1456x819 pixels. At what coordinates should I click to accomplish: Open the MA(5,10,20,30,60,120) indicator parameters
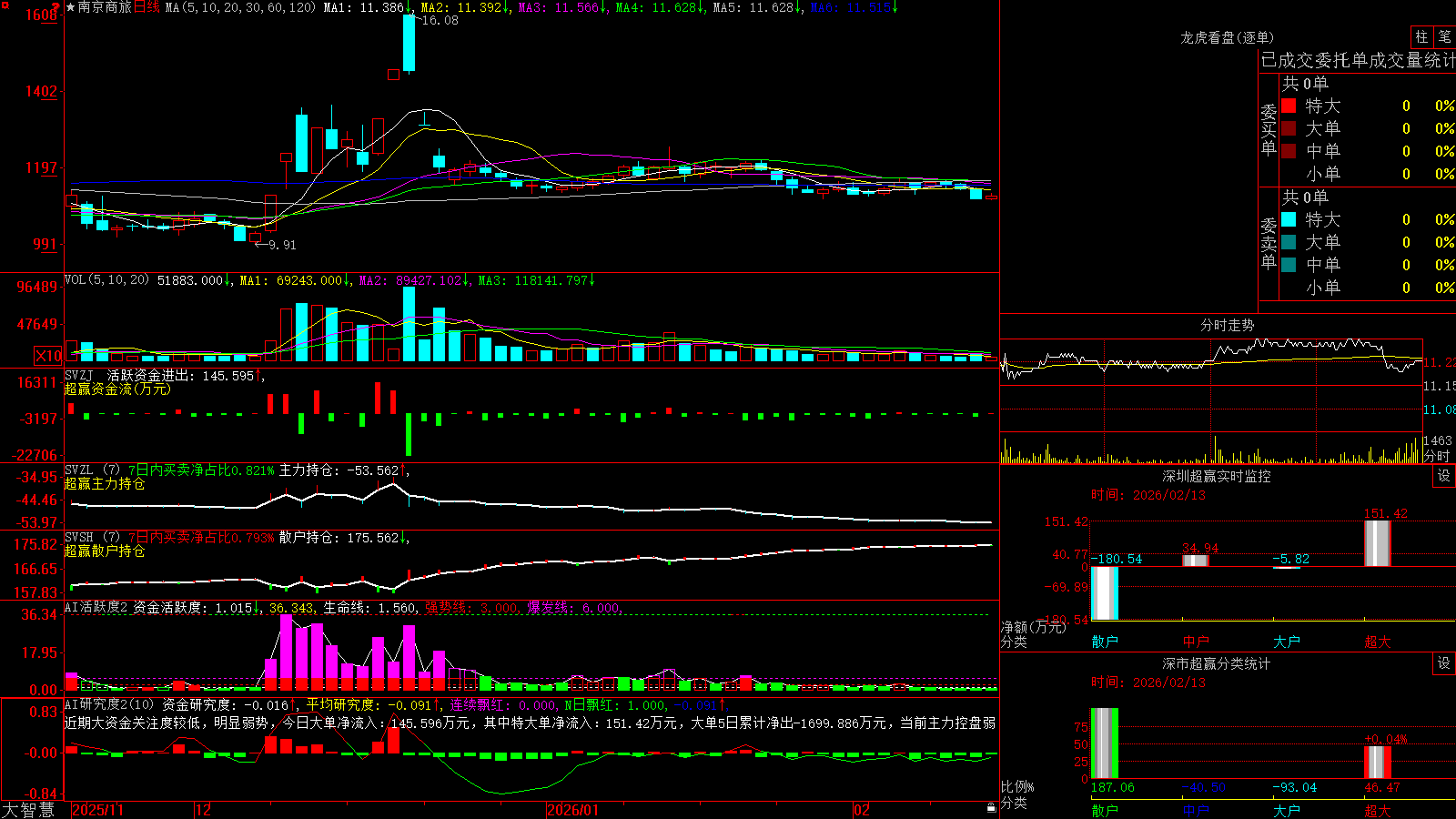pyautogui.click(x=240, y=7)
